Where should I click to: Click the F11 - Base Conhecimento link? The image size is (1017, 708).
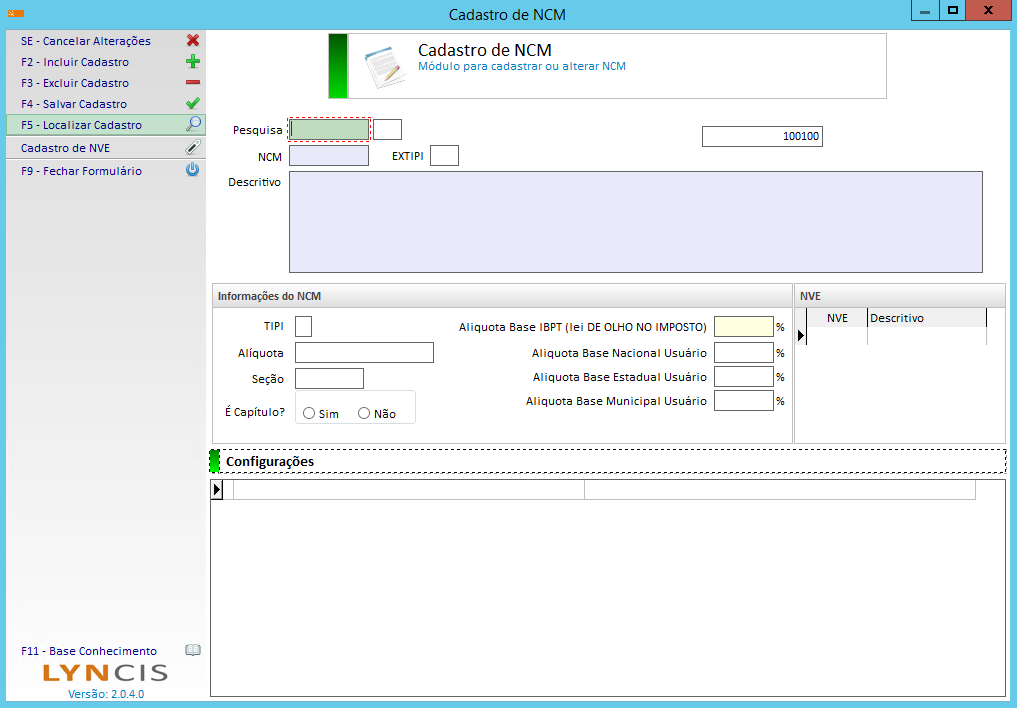[x=89, y=651]
